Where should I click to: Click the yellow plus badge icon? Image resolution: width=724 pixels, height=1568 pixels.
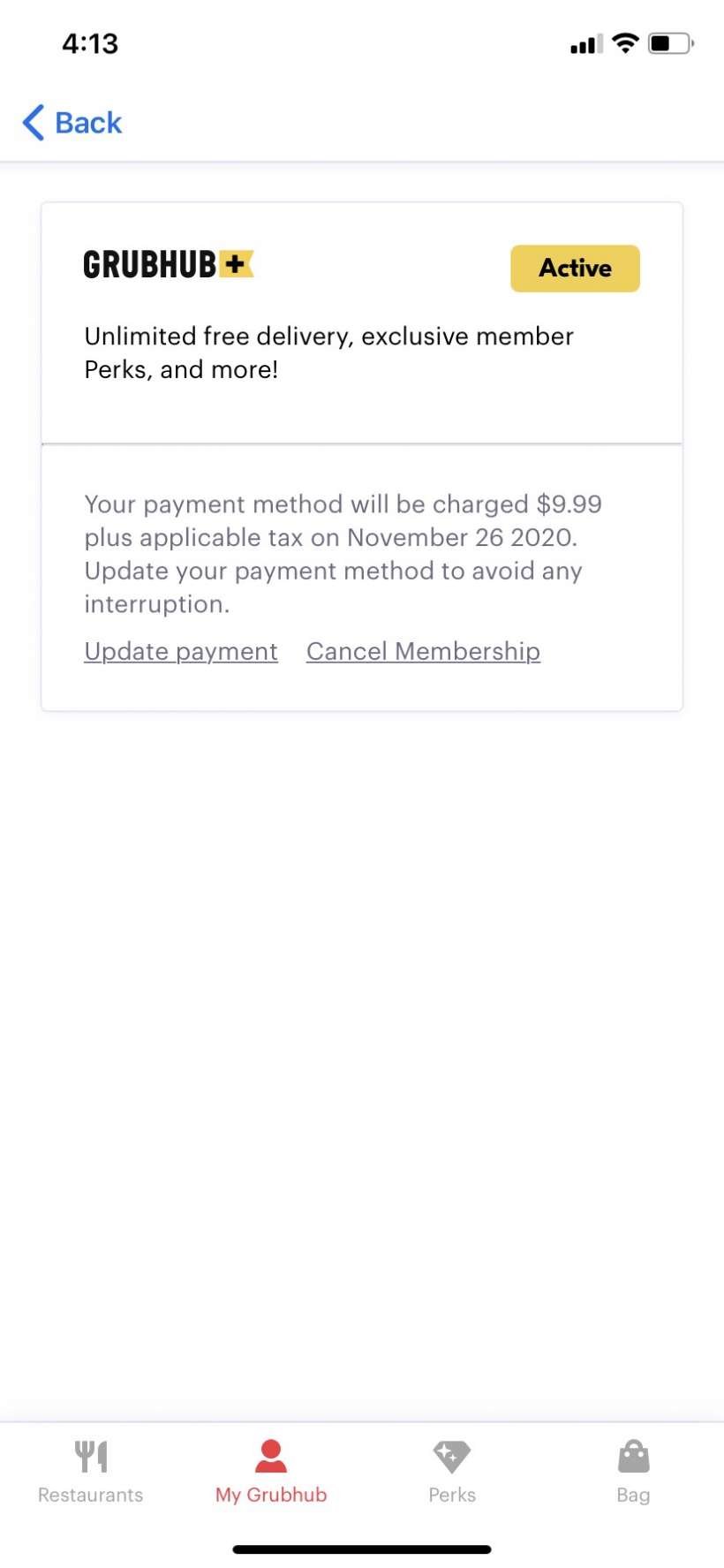[x=235, y=263]
